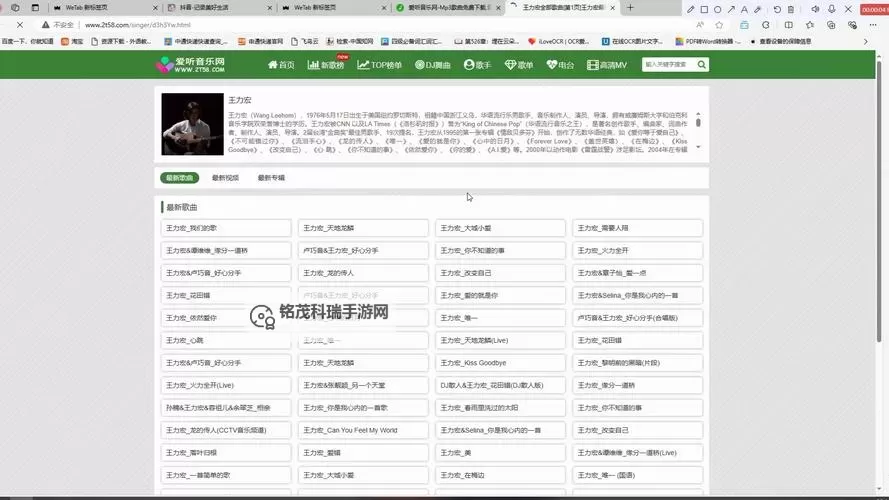Open song 王力宏&张靓颖_另一个天堂
The width and height of the screenshot is (889, 500).
(363, 385)
